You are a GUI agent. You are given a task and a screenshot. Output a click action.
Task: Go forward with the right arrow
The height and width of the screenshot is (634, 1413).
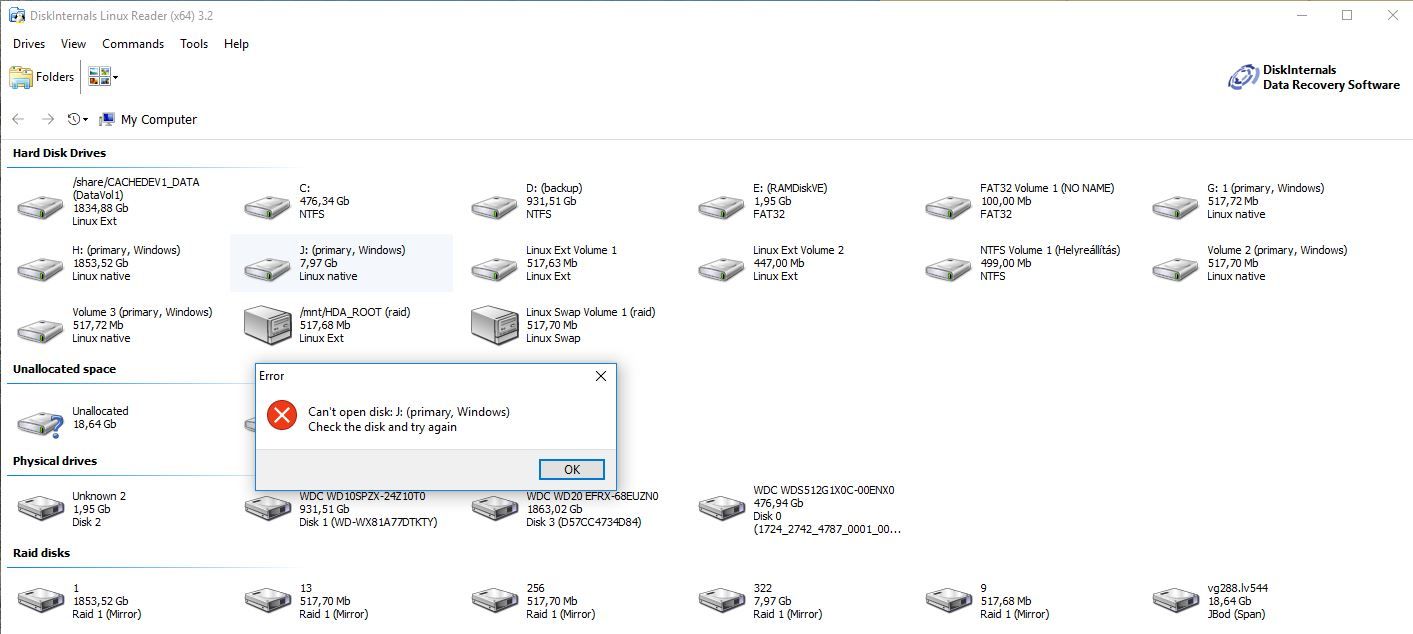(47, 119)
